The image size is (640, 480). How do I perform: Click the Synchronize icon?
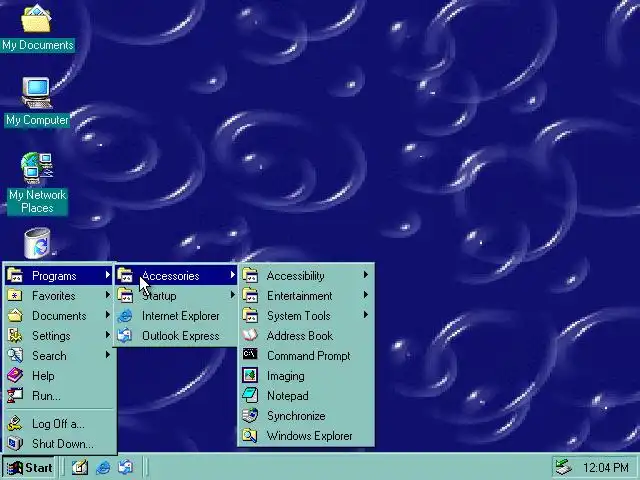250,415
